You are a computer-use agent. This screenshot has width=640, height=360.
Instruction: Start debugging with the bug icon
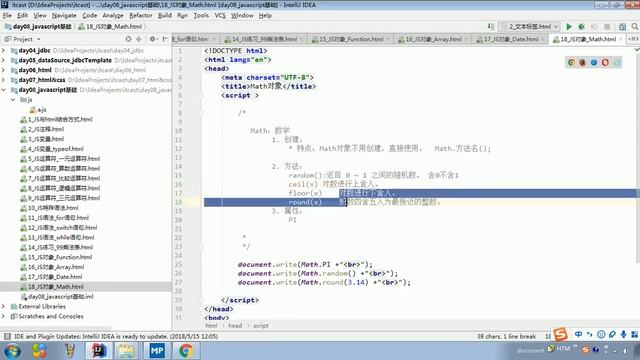(581, 27)
